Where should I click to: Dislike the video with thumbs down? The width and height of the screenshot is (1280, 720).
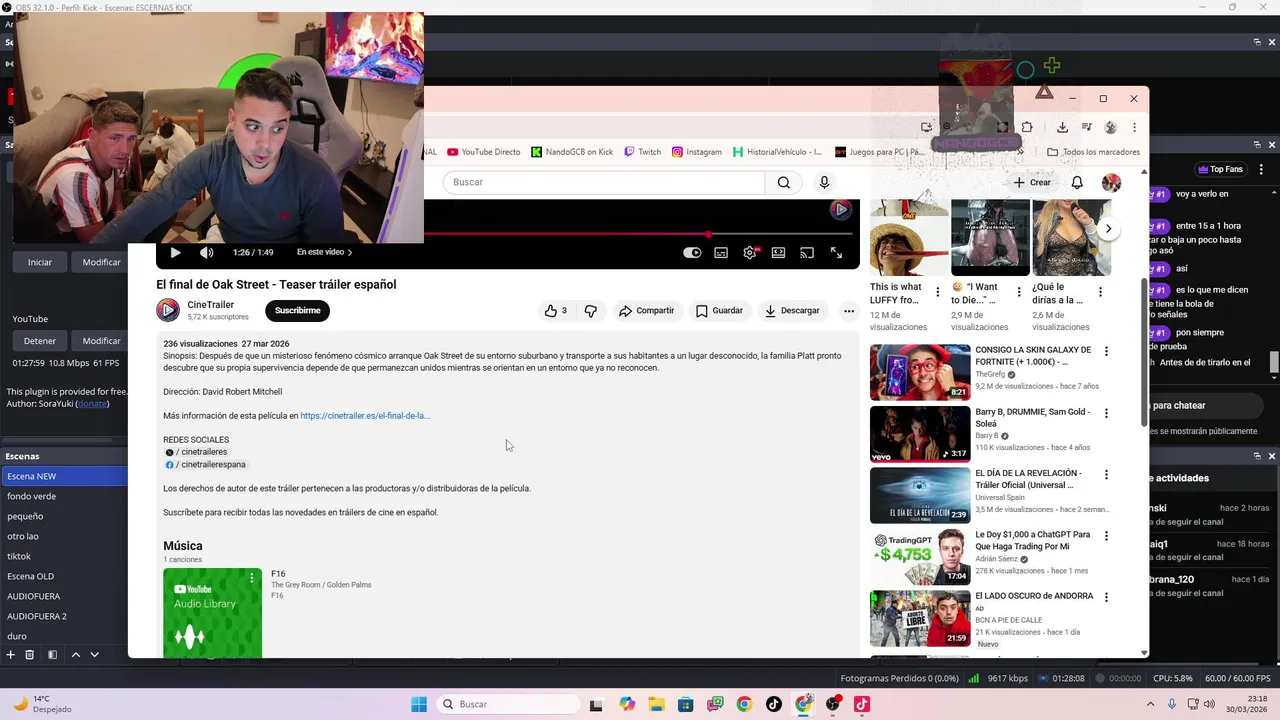click(x=590, y=311)
